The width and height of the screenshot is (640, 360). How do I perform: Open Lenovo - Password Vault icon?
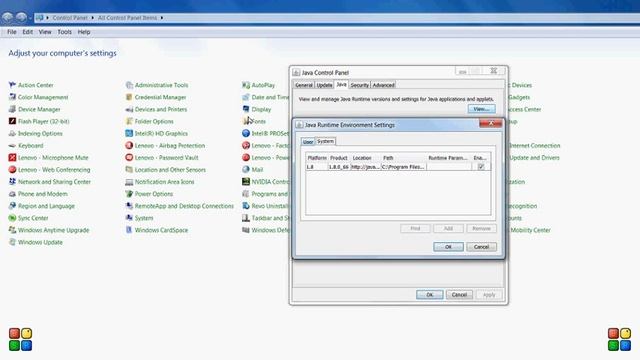(129, 158)
